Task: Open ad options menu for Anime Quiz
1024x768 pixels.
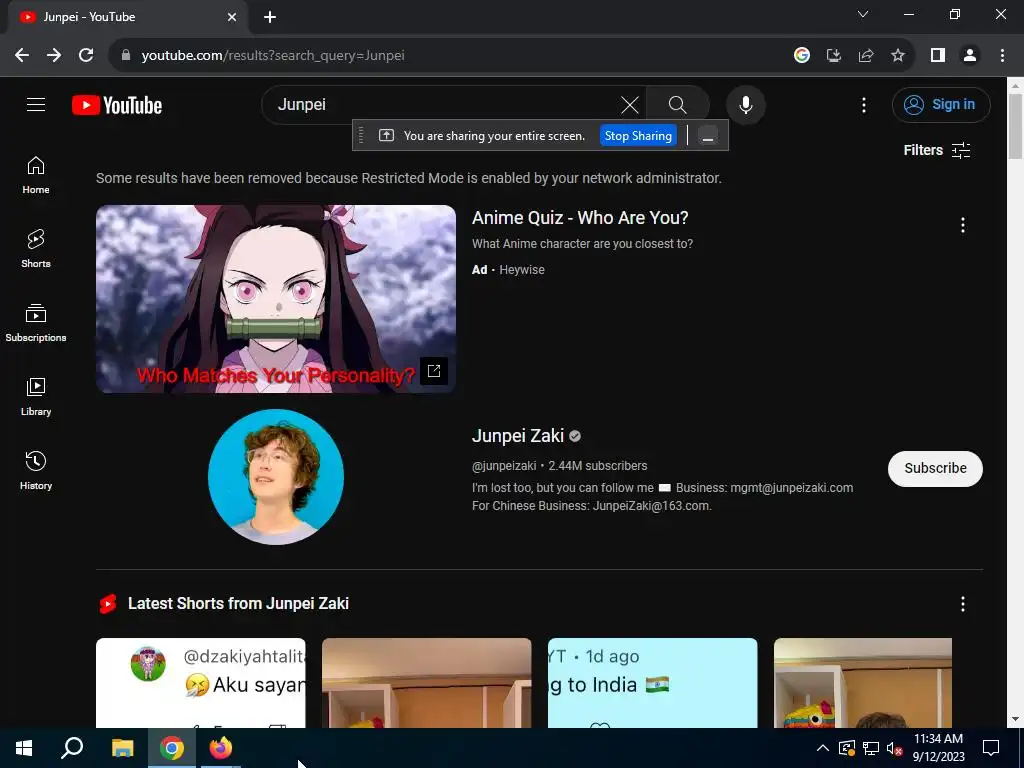Action: tap(963, 225)
